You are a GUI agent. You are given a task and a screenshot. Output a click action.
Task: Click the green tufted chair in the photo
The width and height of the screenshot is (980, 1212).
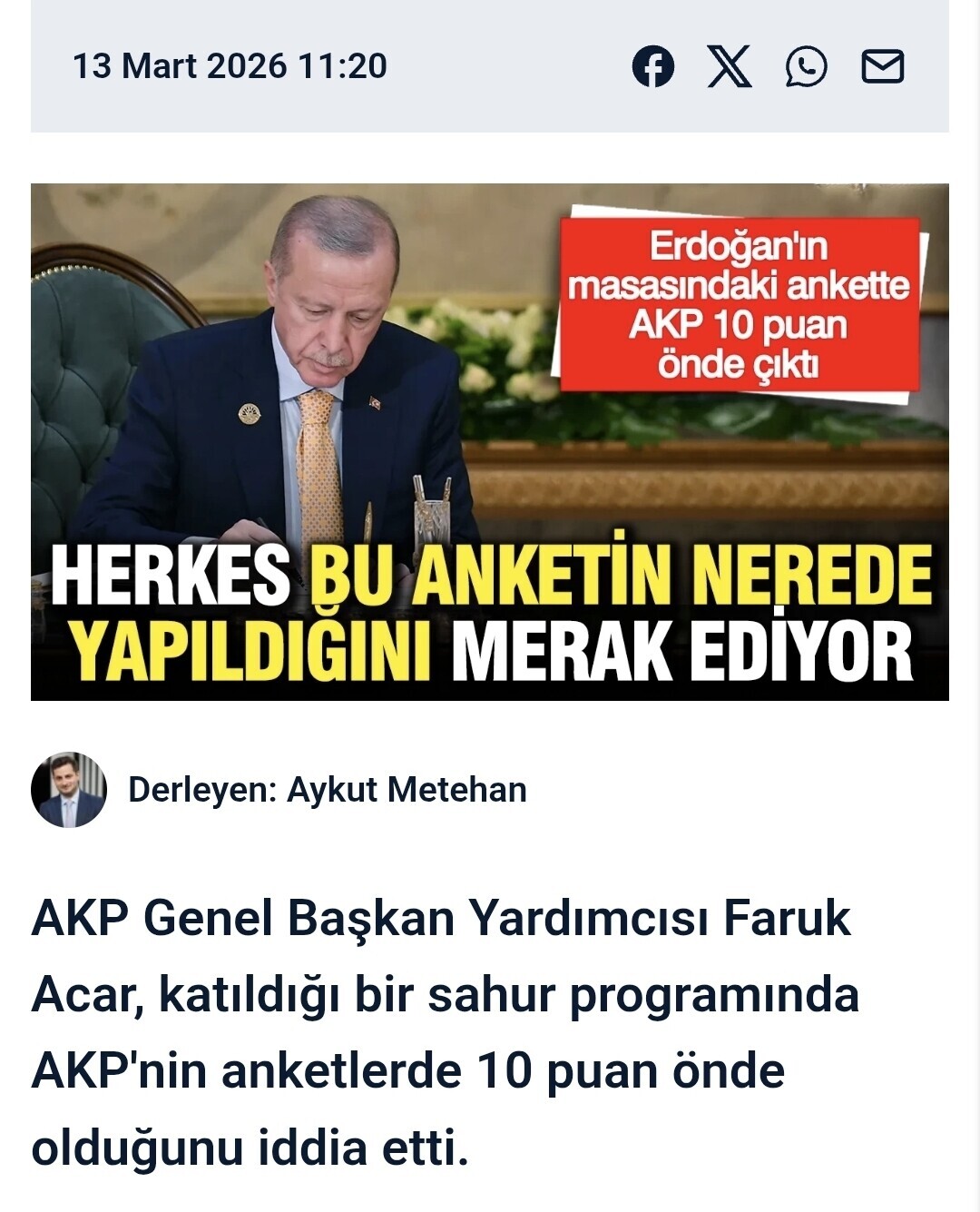(x=91, y=381)
